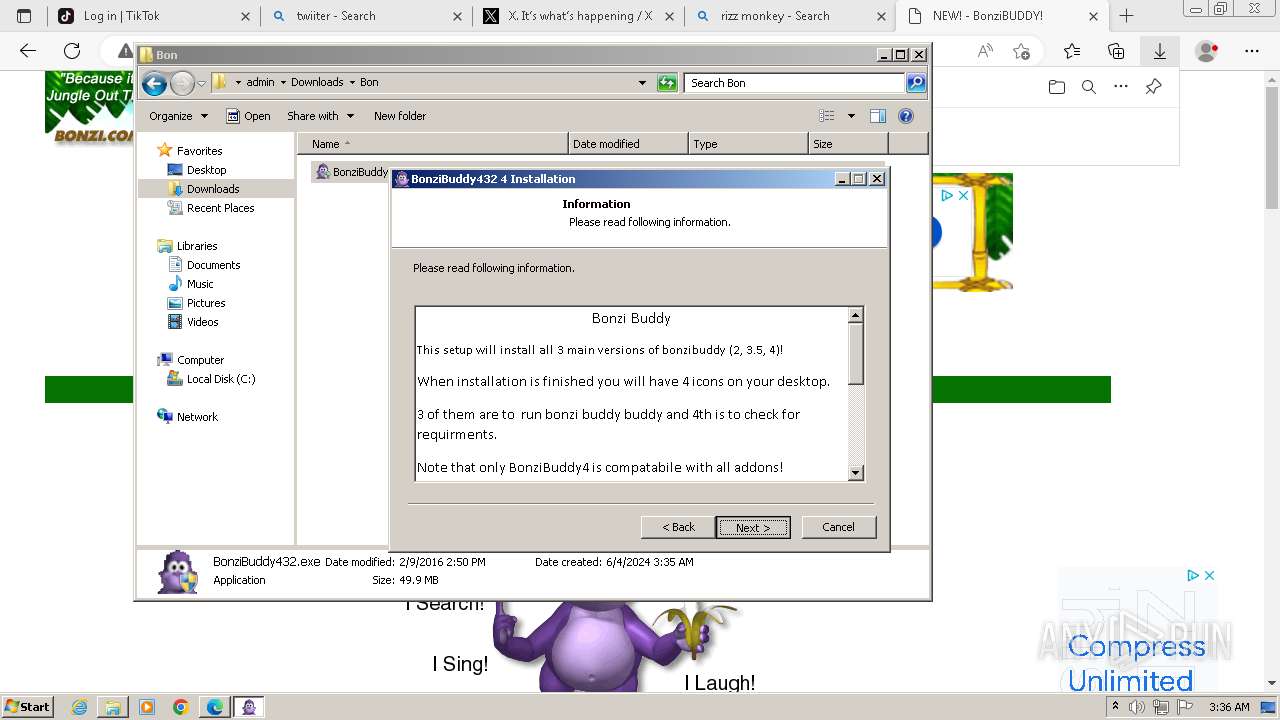Select Libraries in the navigation pane
The height and width of the screenshot is (720, 1280).
pos(197,246)
